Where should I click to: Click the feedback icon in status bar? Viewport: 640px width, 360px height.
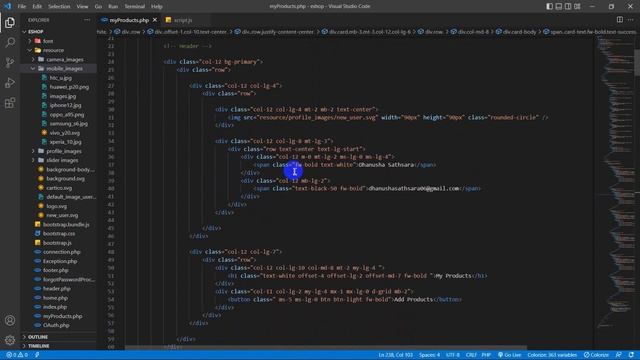pyautogui.click(x=619, y=355)
